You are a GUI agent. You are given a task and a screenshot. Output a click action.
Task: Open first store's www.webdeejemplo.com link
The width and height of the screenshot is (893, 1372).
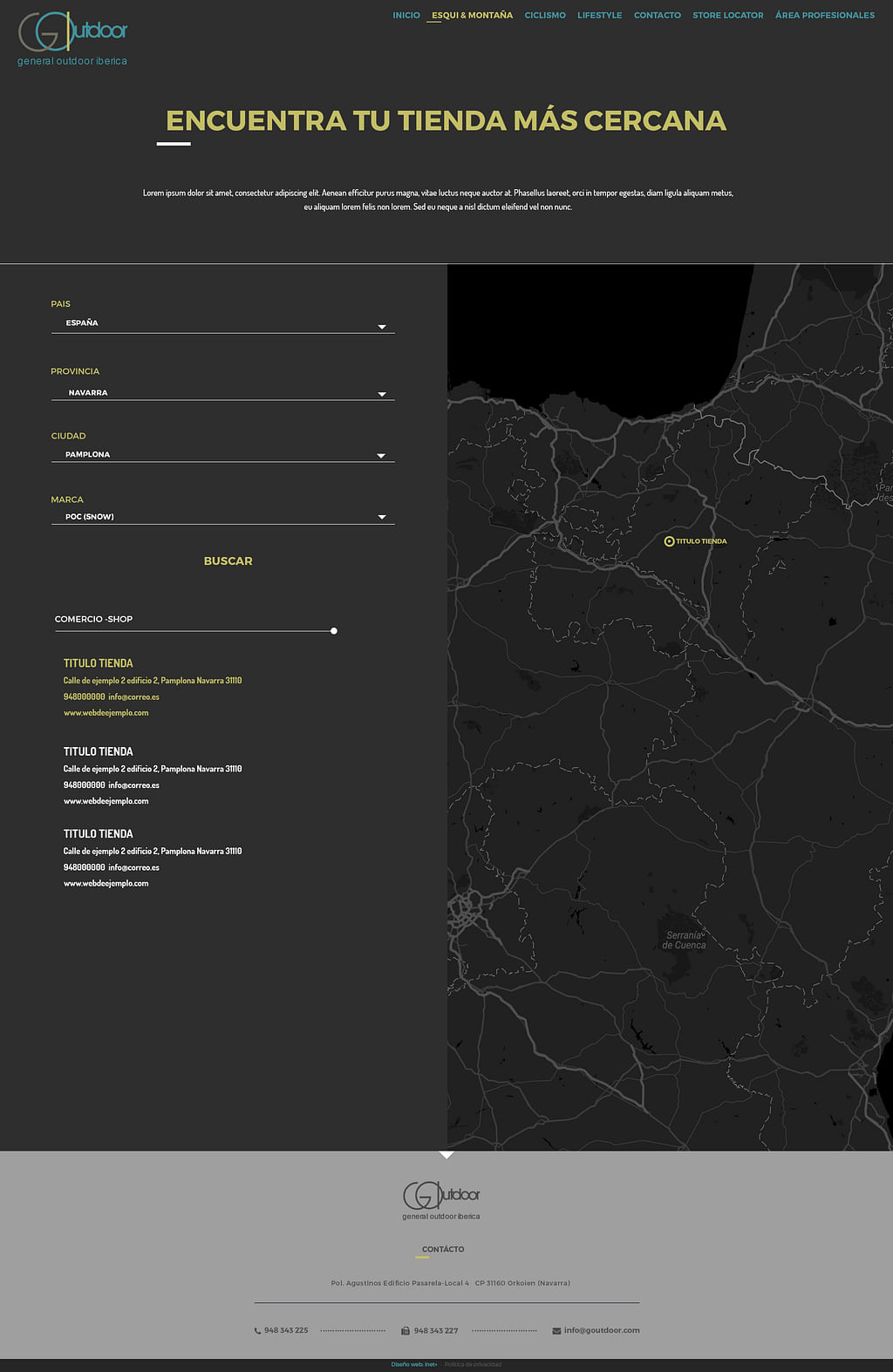106,713
